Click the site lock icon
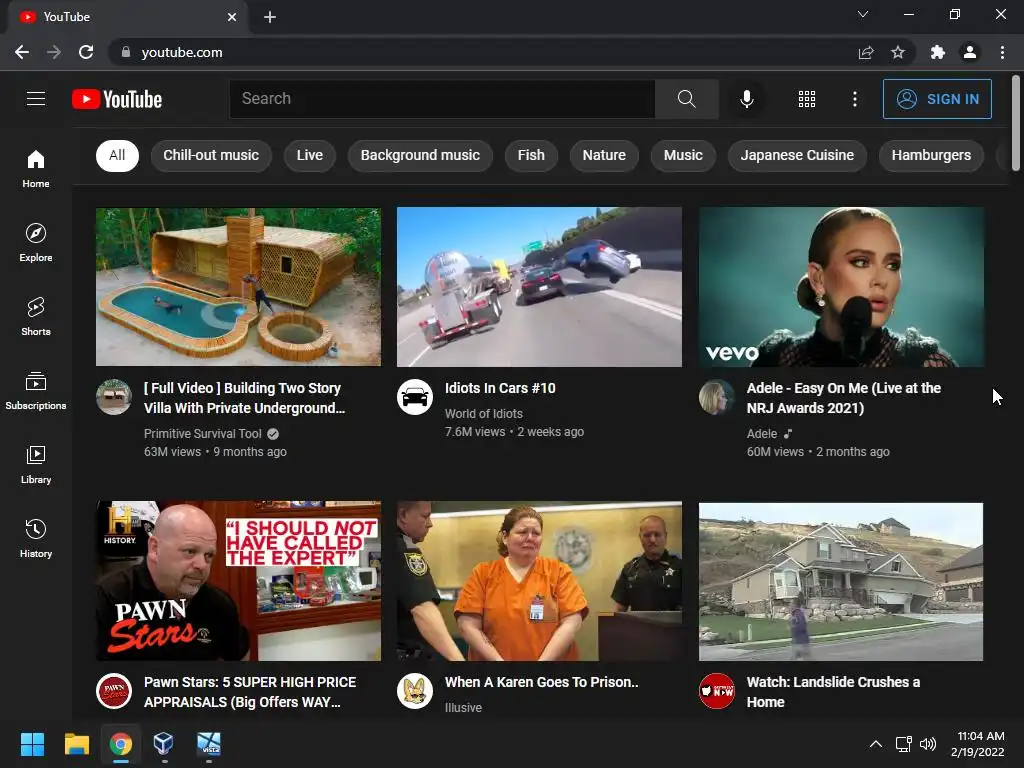Viewport: 1024px width, 768px height. pos(125,52)
